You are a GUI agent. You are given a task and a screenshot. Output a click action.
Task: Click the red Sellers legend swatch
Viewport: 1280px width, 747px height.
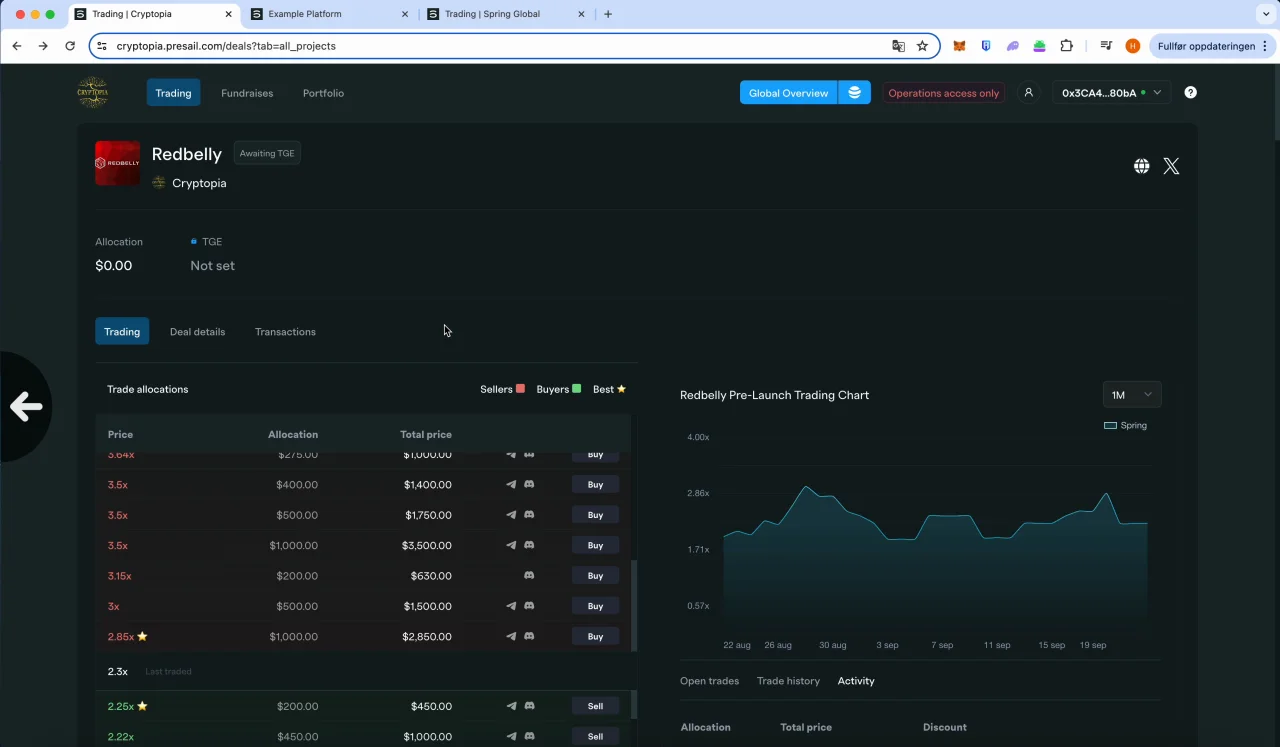[x=520, y=389]
